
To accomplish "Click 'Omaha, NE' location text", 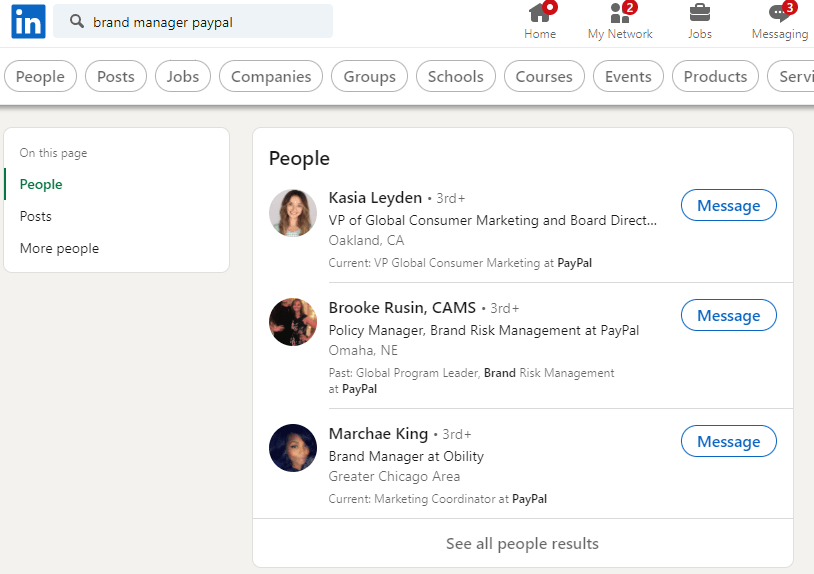I will click(363, 350).
